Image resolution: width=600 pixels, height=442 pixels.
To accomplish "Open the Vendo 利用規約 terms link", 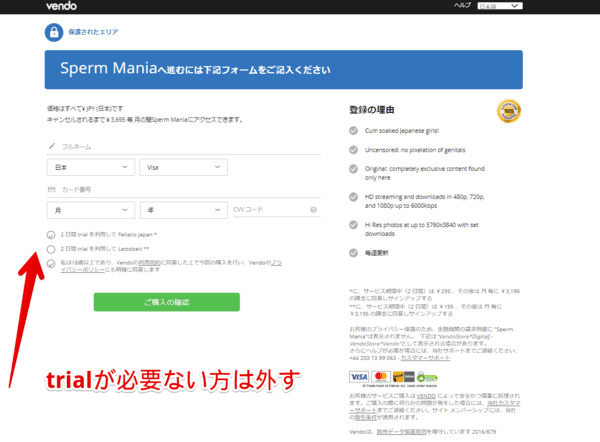I will tap(149, 263).
